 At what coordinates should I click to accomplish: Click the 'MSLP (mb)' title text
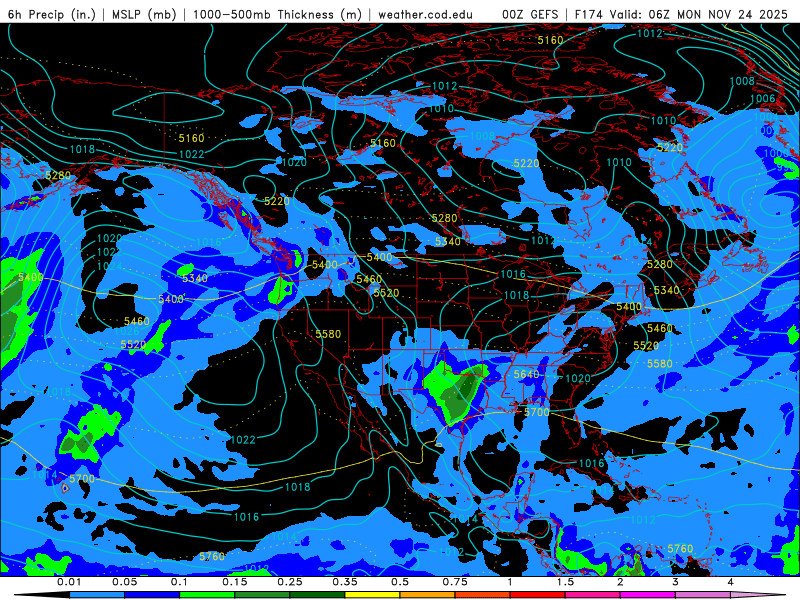[144, 14]
